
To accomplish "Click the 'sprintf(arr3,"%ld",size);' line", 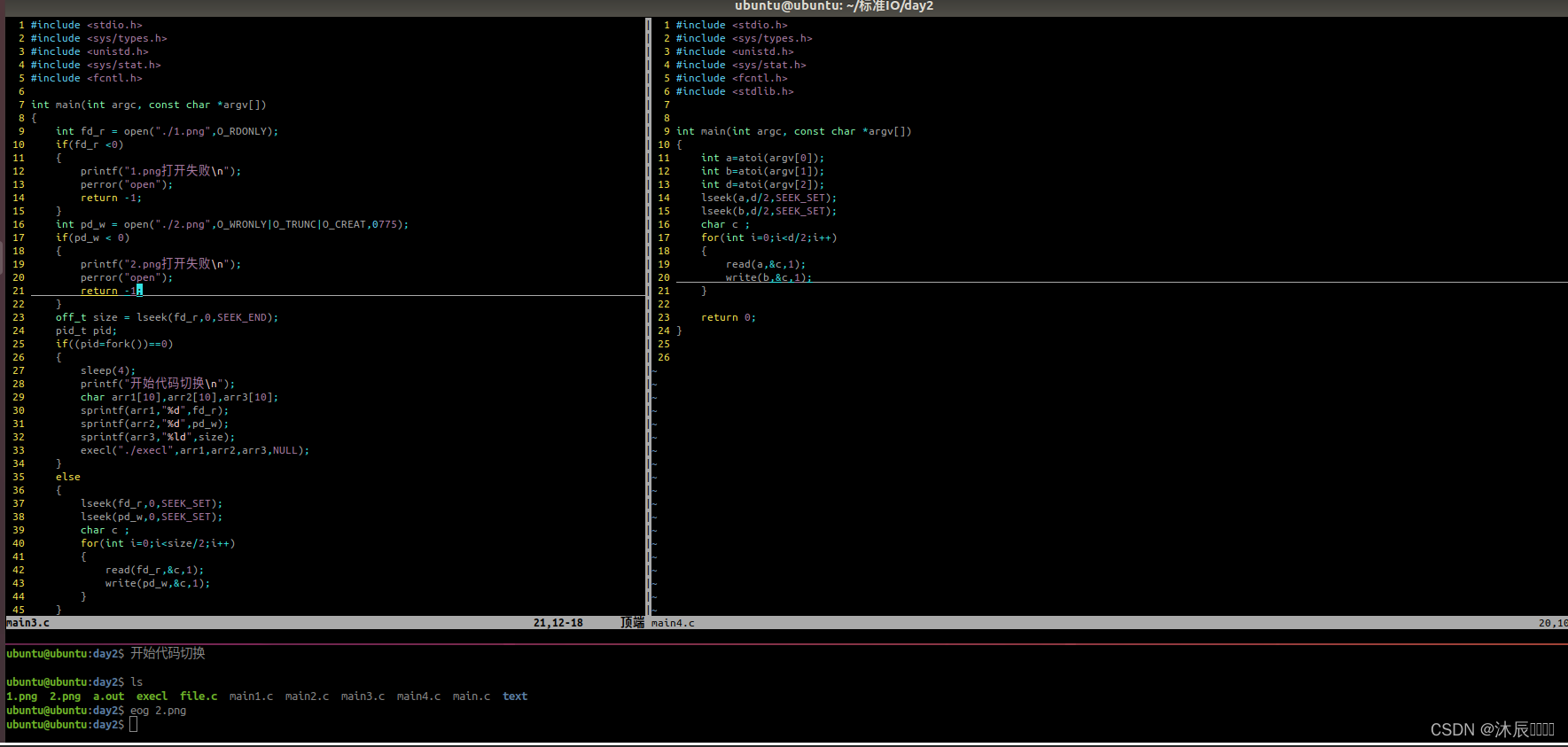I will click(x=158, y=437).
